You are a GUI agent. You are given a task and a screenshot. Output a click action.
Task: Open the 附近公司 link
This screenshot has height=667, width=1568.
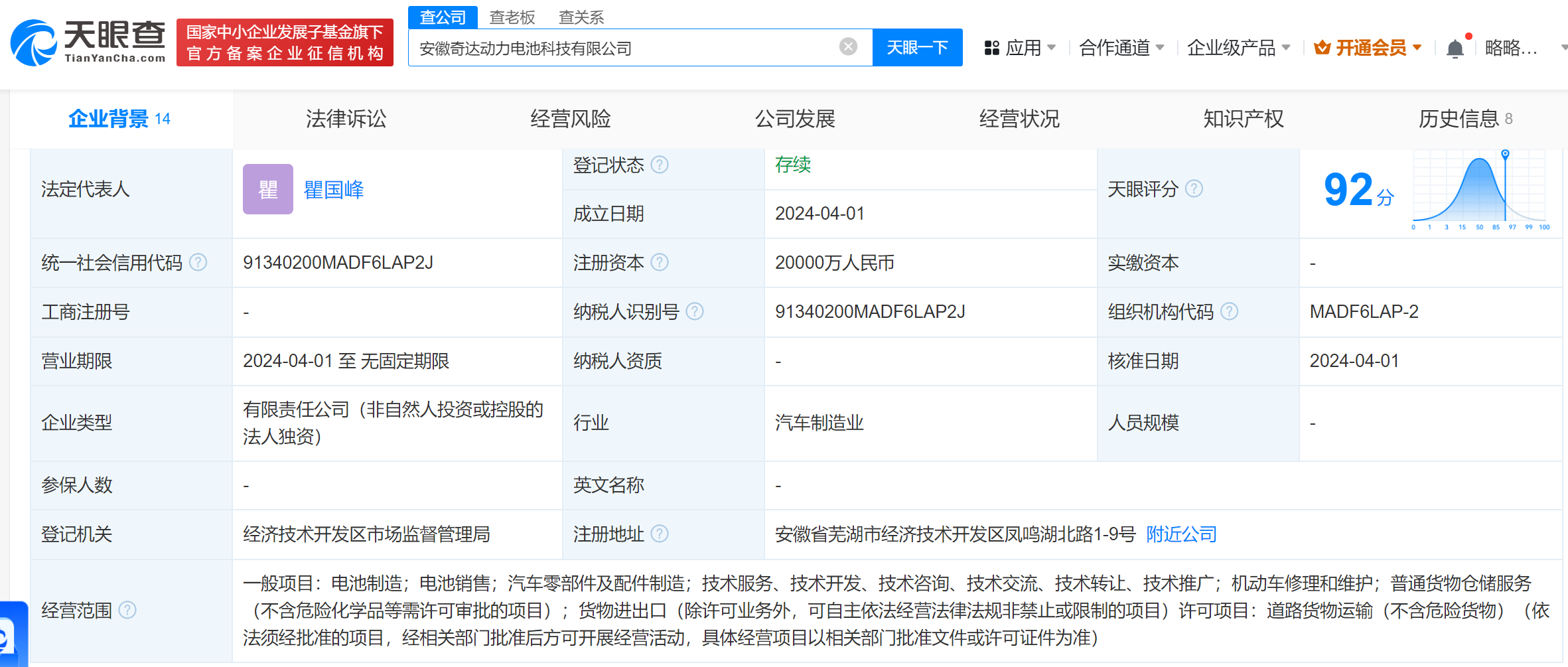(1181, 534)
